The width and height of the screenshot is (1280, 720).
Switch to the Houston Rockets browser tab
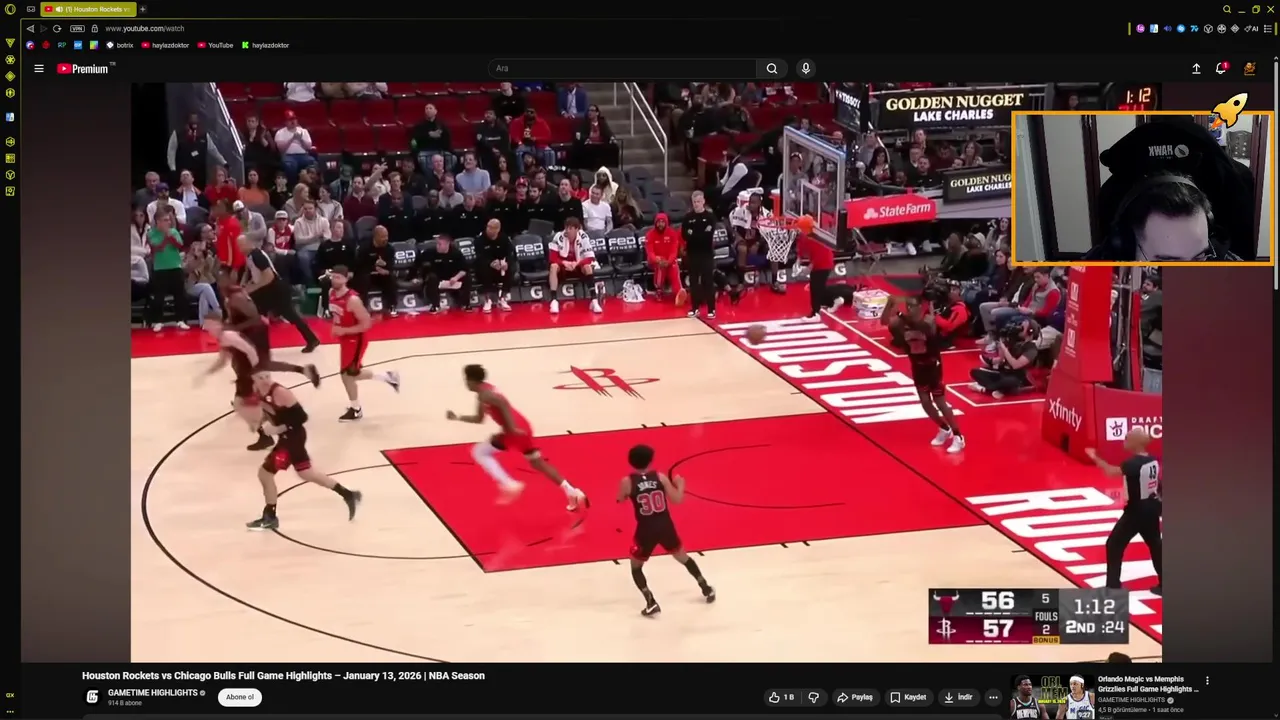[88, 9]
